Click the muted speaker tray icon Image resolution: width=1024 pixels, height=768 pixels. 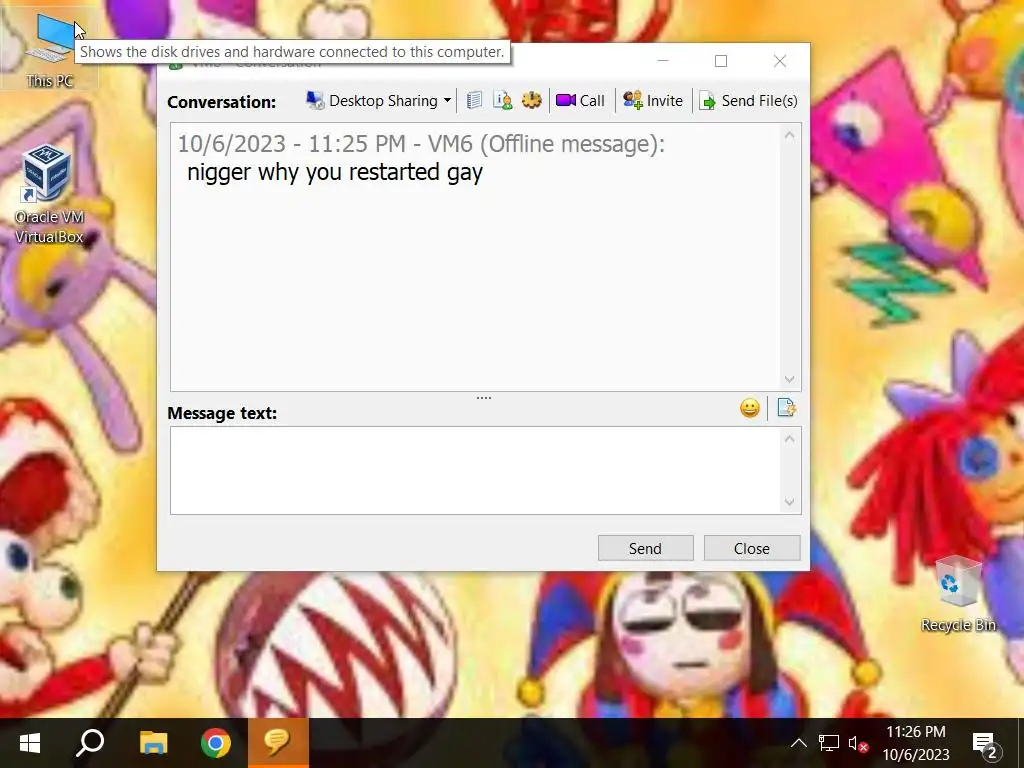pos(857,743)
